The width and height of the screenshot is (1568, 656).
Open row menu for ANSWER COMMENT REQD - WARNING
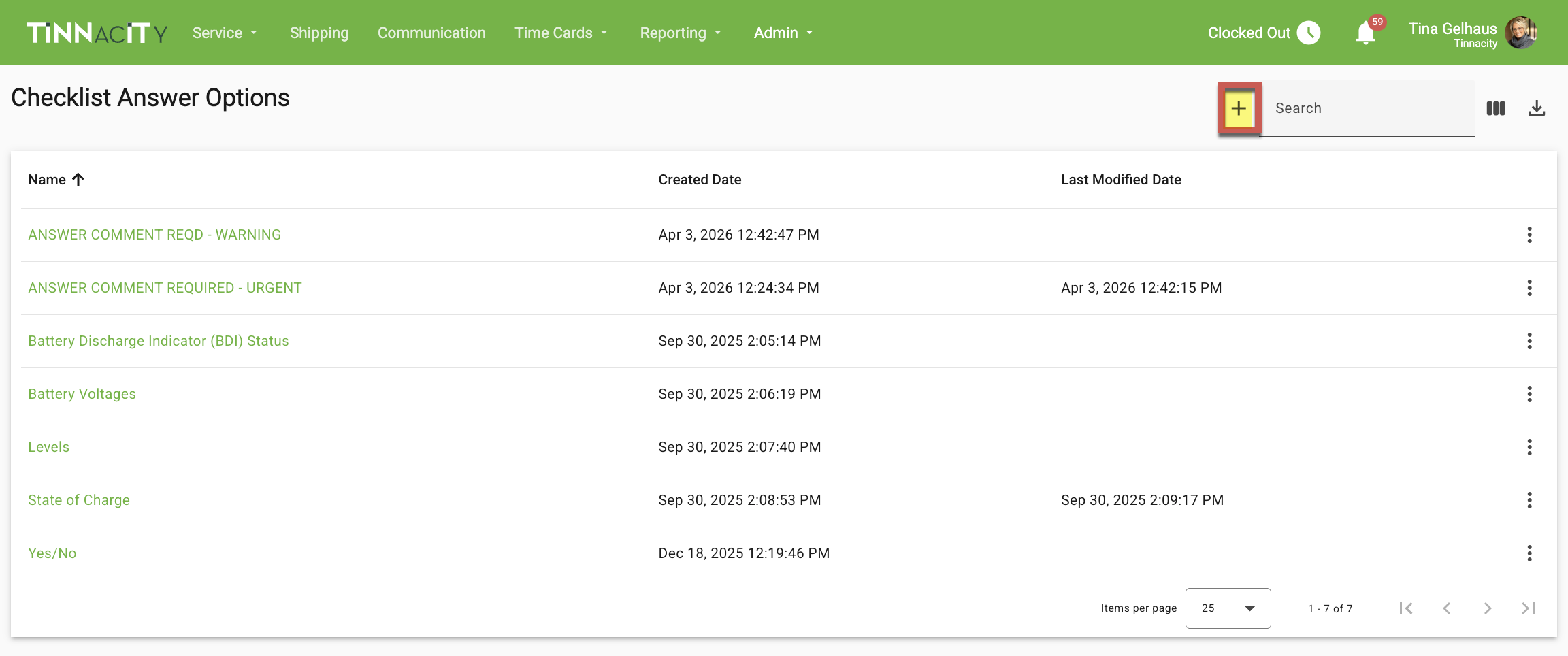[1529, 235]
